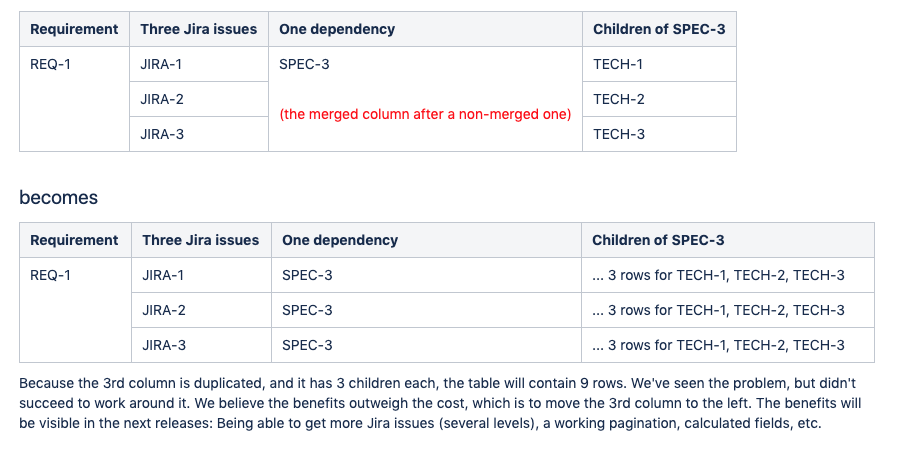The width and height of the screenshot is (908, 449).
Task: Click 'Three Jira issues' header in bottom table
Action: 200,240
